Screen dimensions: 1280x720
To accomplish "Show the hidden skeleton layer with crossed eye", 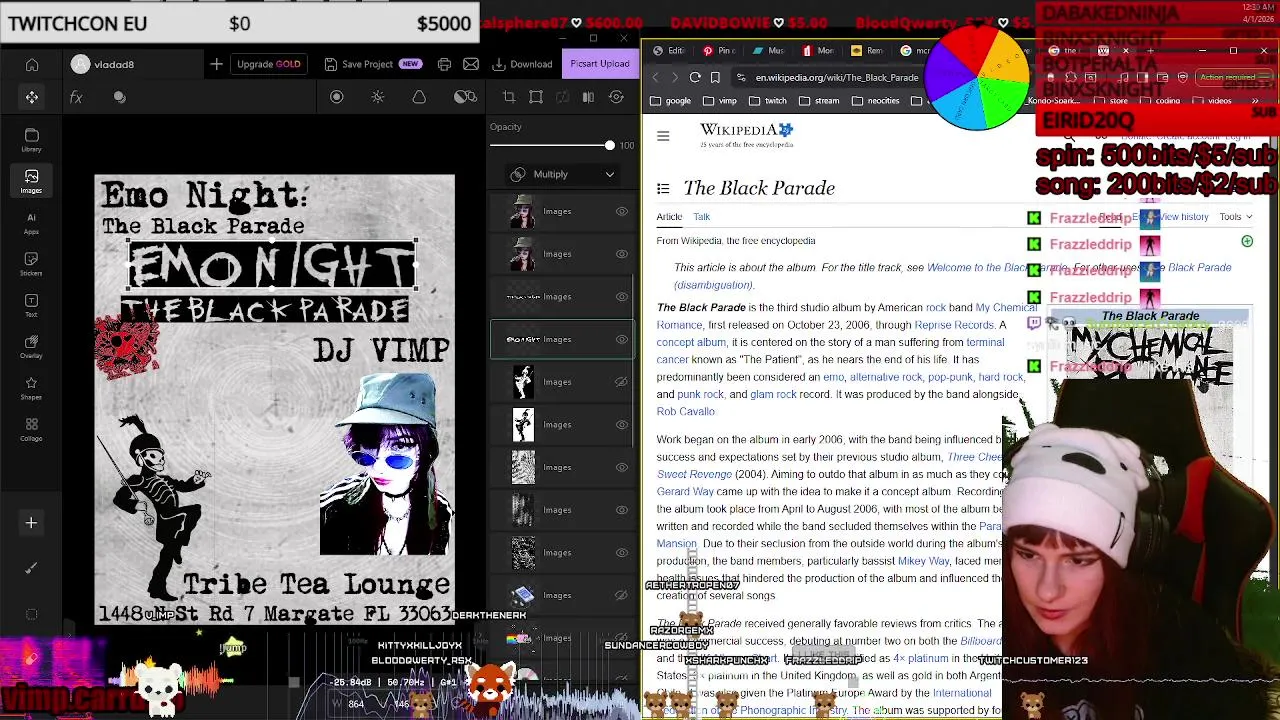I will [622, 382].
